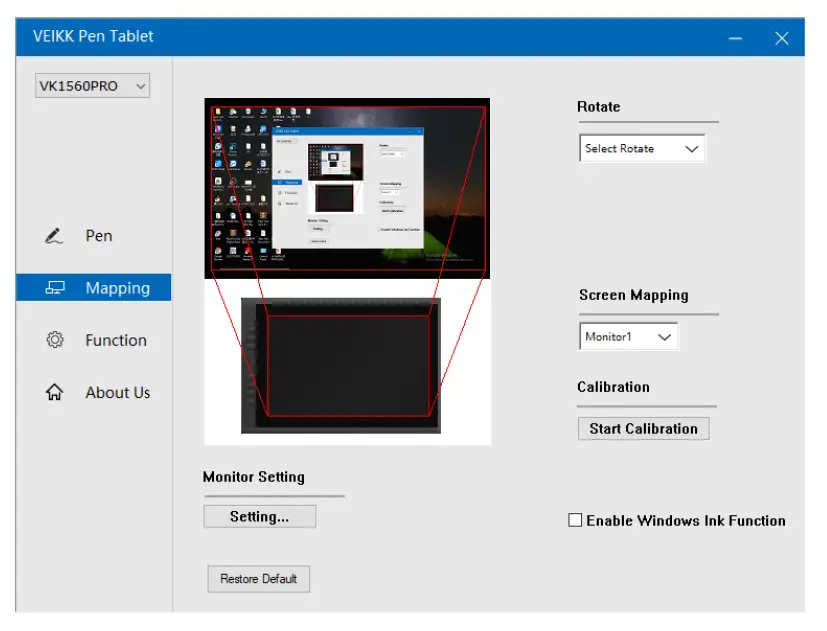Click the Restore Default button
This screenshot has height=631, width=827.
(259, 578)
